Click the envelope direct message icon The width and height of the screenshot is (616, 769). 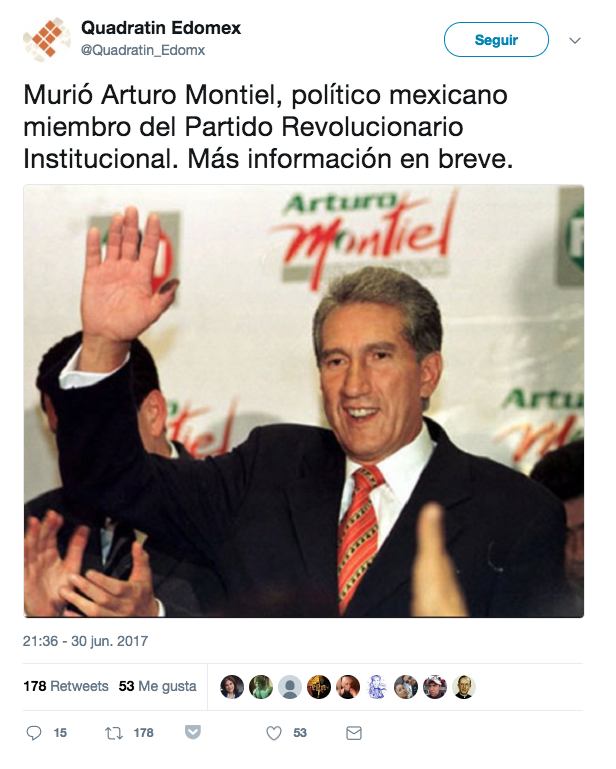353,733
